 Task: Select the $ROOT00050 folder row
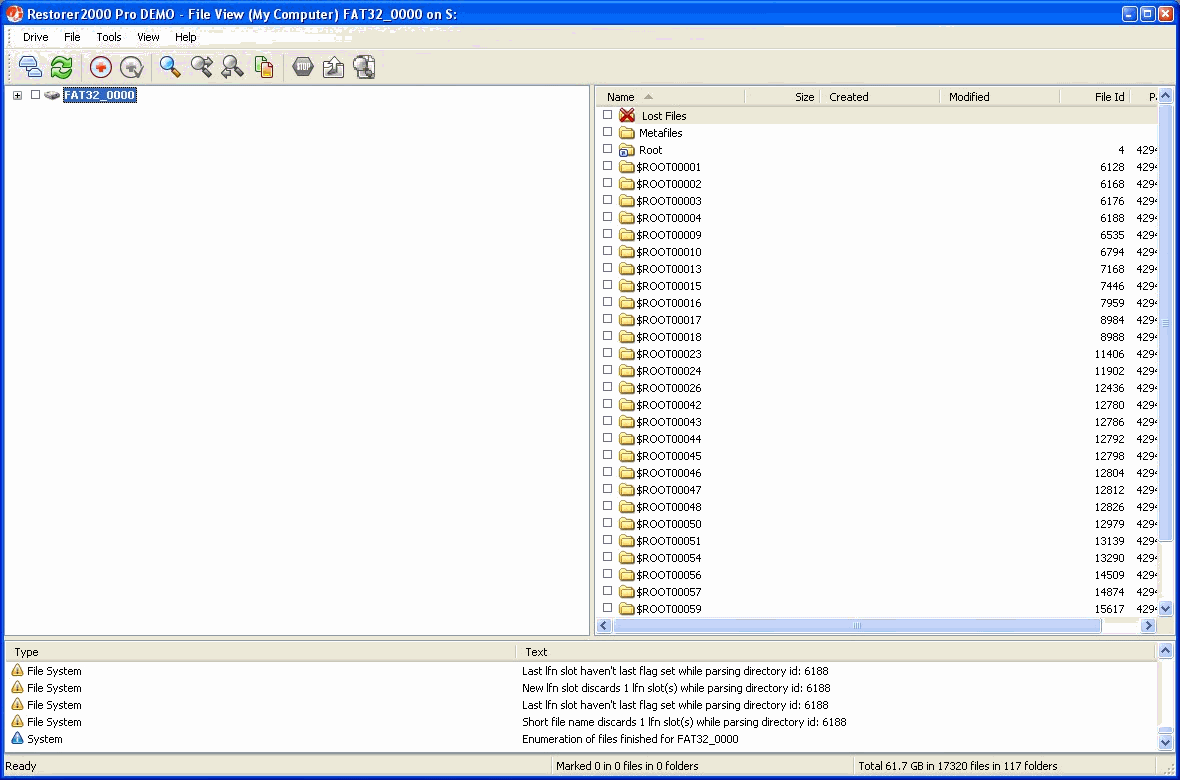(879, 524)
